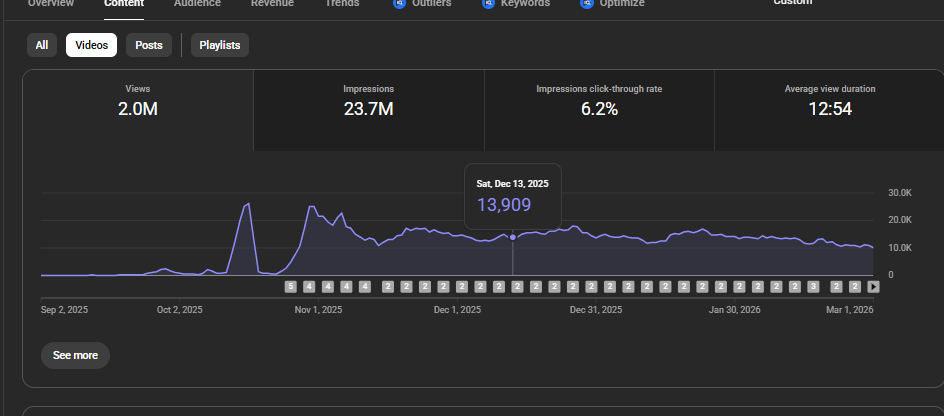
Task: Click the next arrow icon after the timeline markers
Action: click(873, 286)
